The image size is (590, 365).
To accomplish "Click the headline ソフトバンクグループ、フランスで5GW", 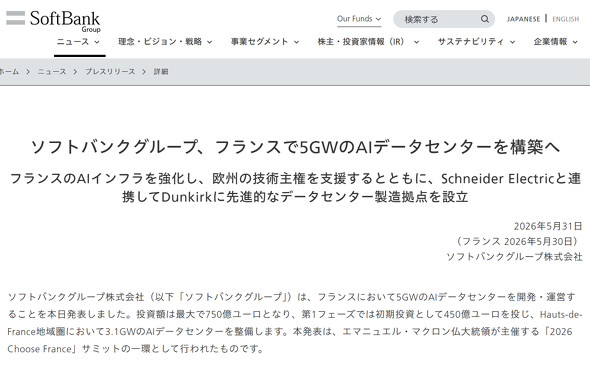I will pos(295,147).
